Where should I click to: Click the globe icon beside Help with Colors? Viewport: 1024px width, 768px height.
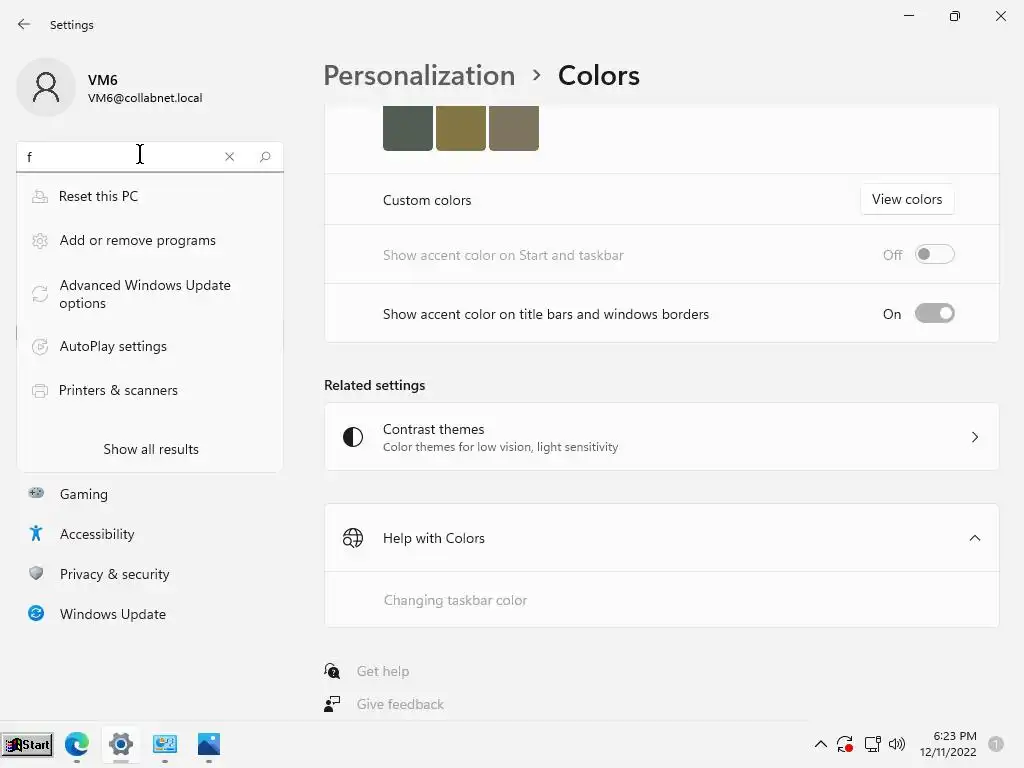click(x=353, y=538)
